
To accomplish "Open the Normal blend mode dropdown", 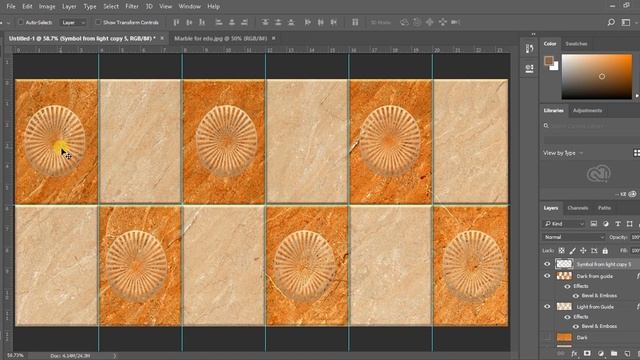I will [x=573, y=237].
